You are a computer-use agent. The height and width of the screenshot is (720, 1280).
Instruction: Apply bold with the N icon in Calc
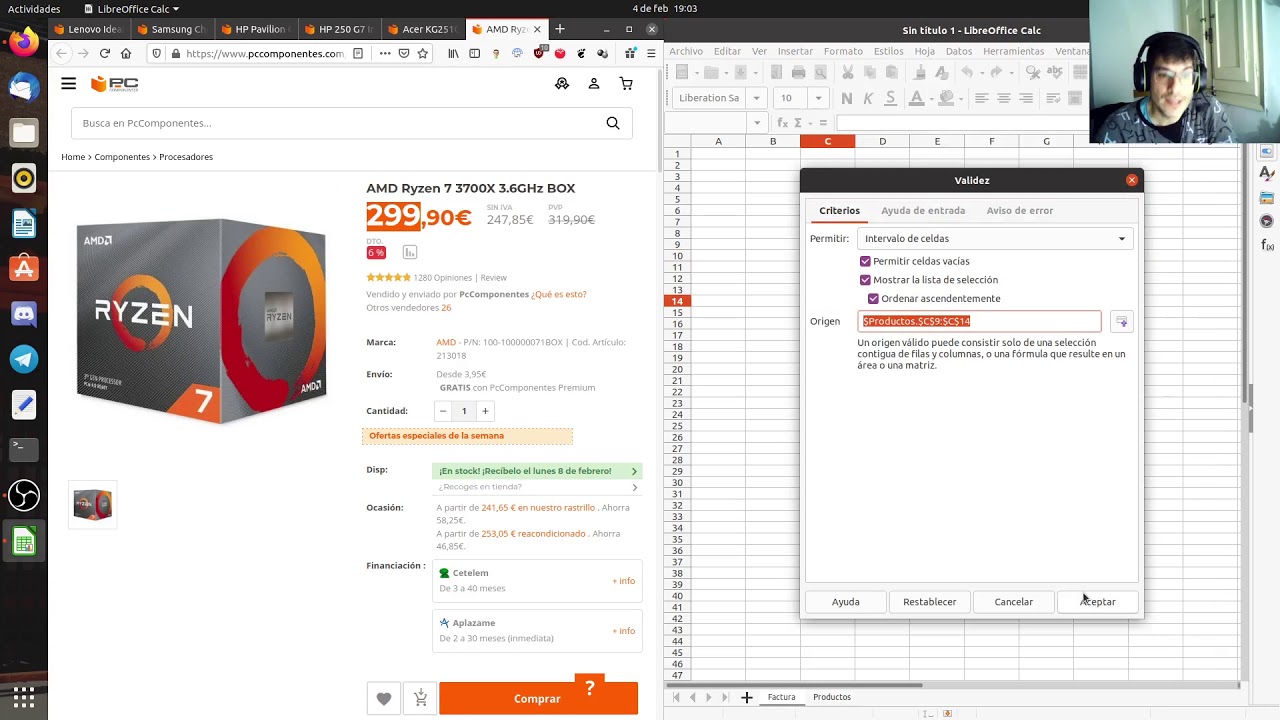click(x=847, y=98)
